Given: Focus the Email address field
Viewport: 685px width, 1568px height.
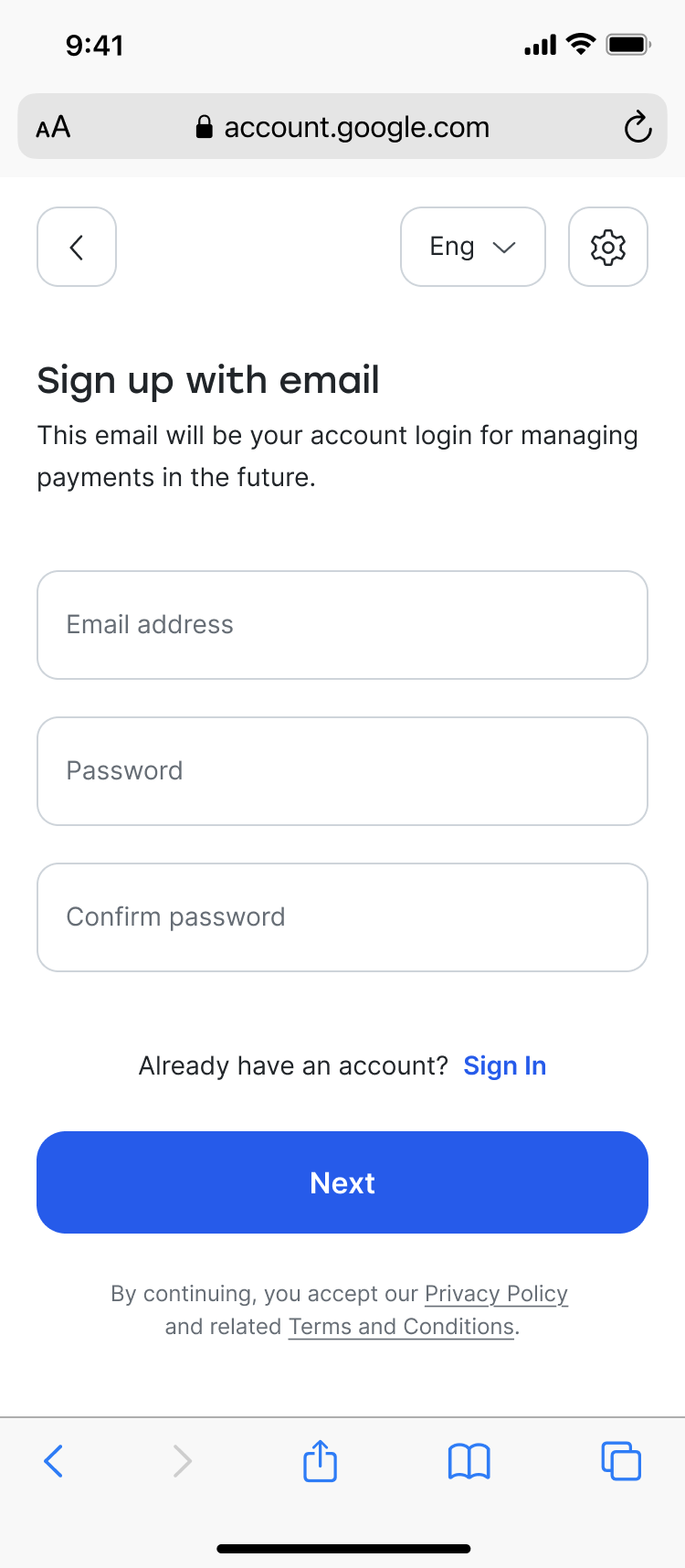Looking at the screenshot, I should tap(342, 625).
